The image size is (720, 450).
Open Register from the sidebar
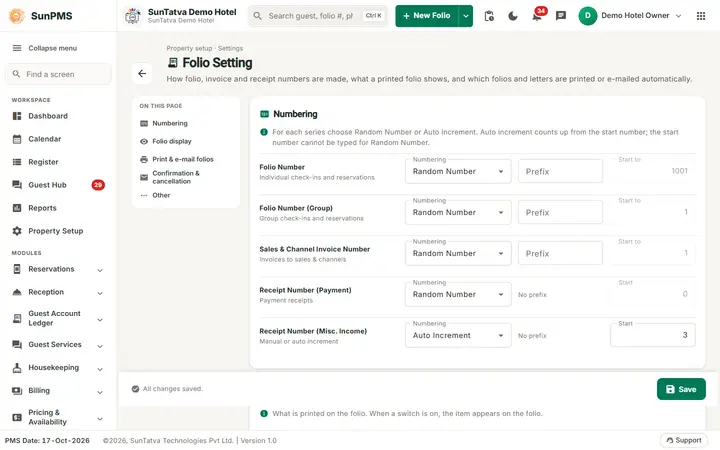tap(58, 162)
